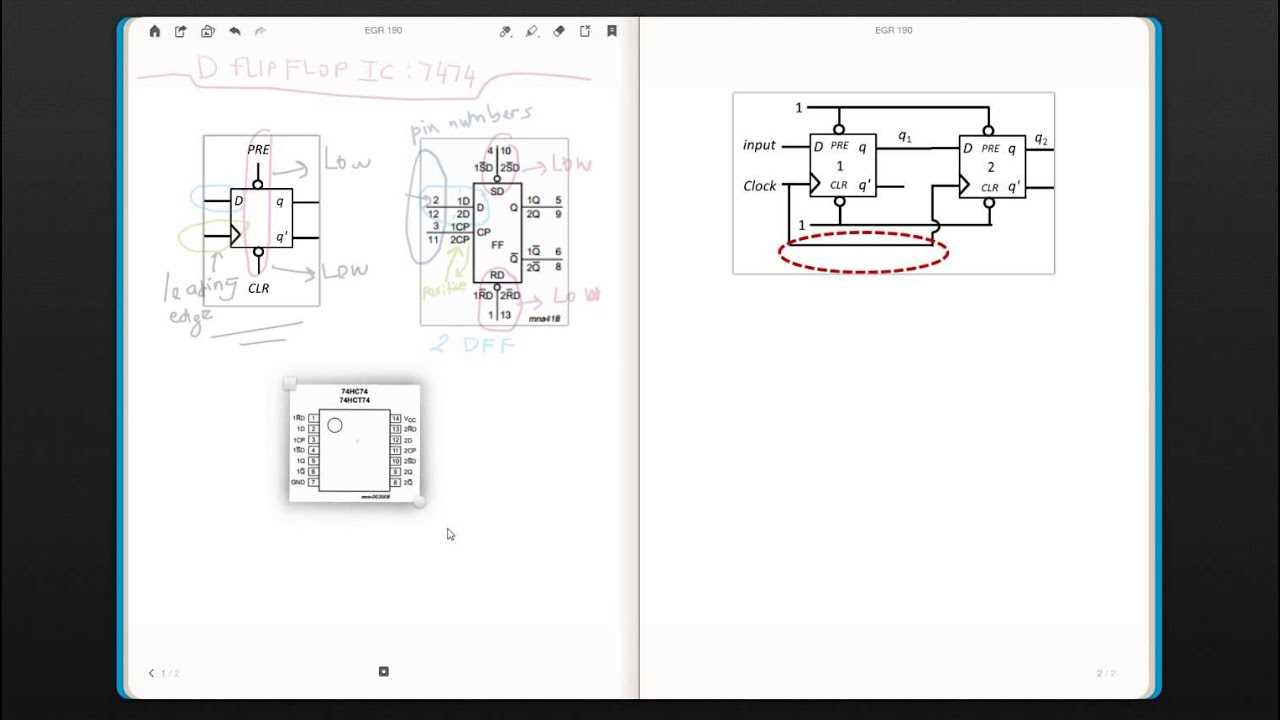Click the add/clear page icon

(585, 31)
